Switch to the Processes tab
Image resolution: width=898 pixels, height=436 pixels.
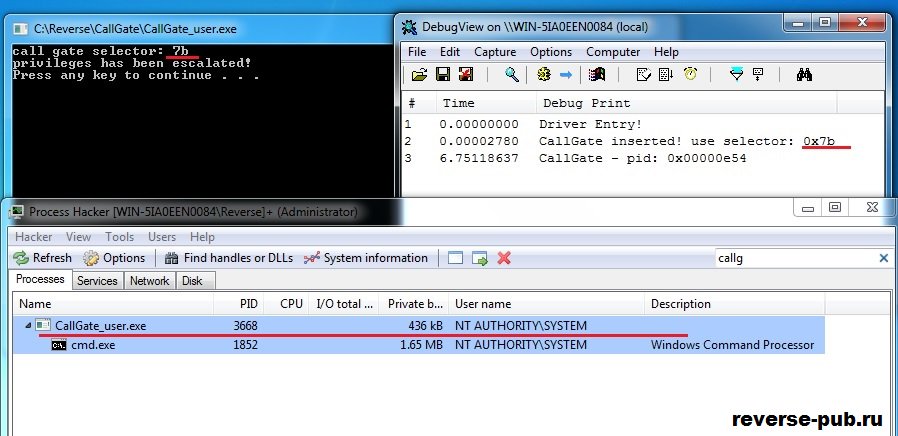click(40, 280)
